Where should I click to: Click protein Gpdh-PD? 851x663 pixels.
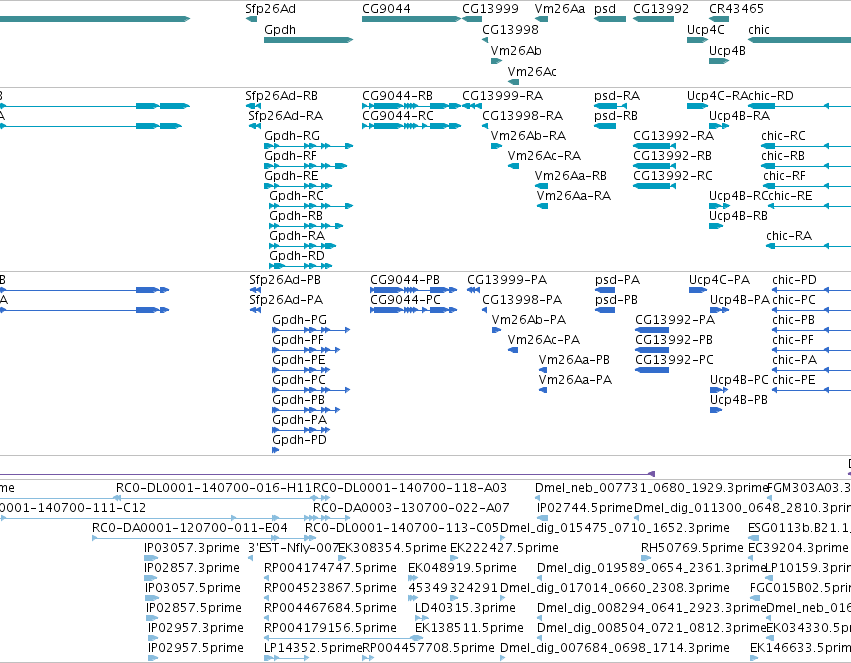click(x=300, y=440)
